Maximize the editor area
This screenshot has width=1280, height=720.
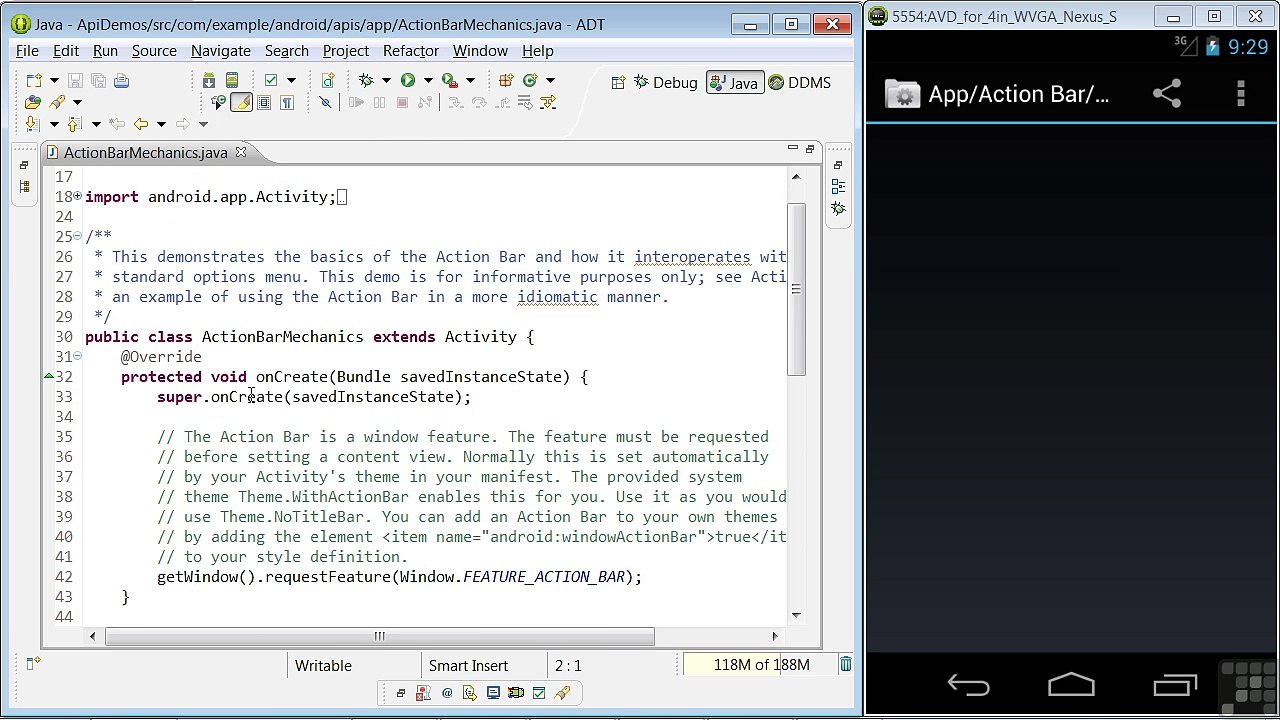(811, 149)
